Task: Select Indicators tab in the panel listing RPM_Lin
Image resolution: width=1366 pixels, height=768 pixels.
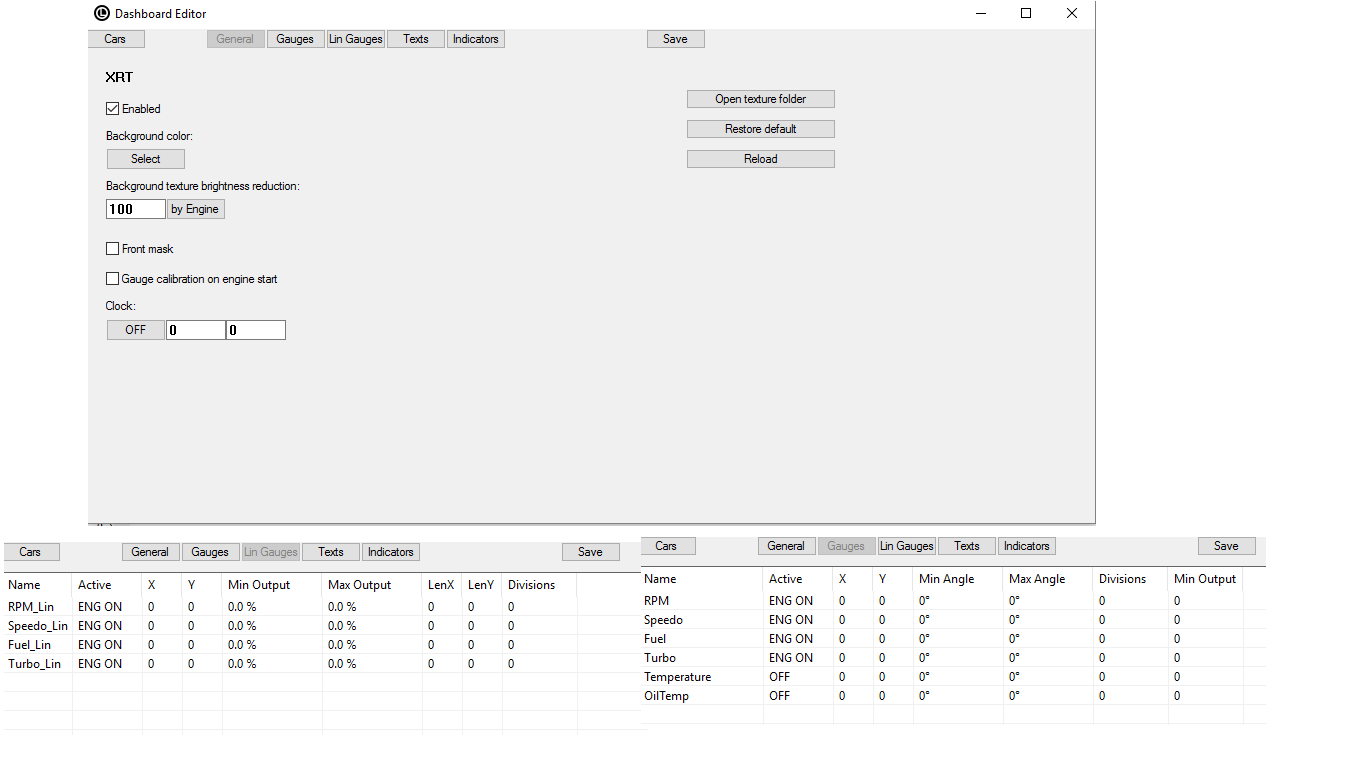Action: (391, 552)
